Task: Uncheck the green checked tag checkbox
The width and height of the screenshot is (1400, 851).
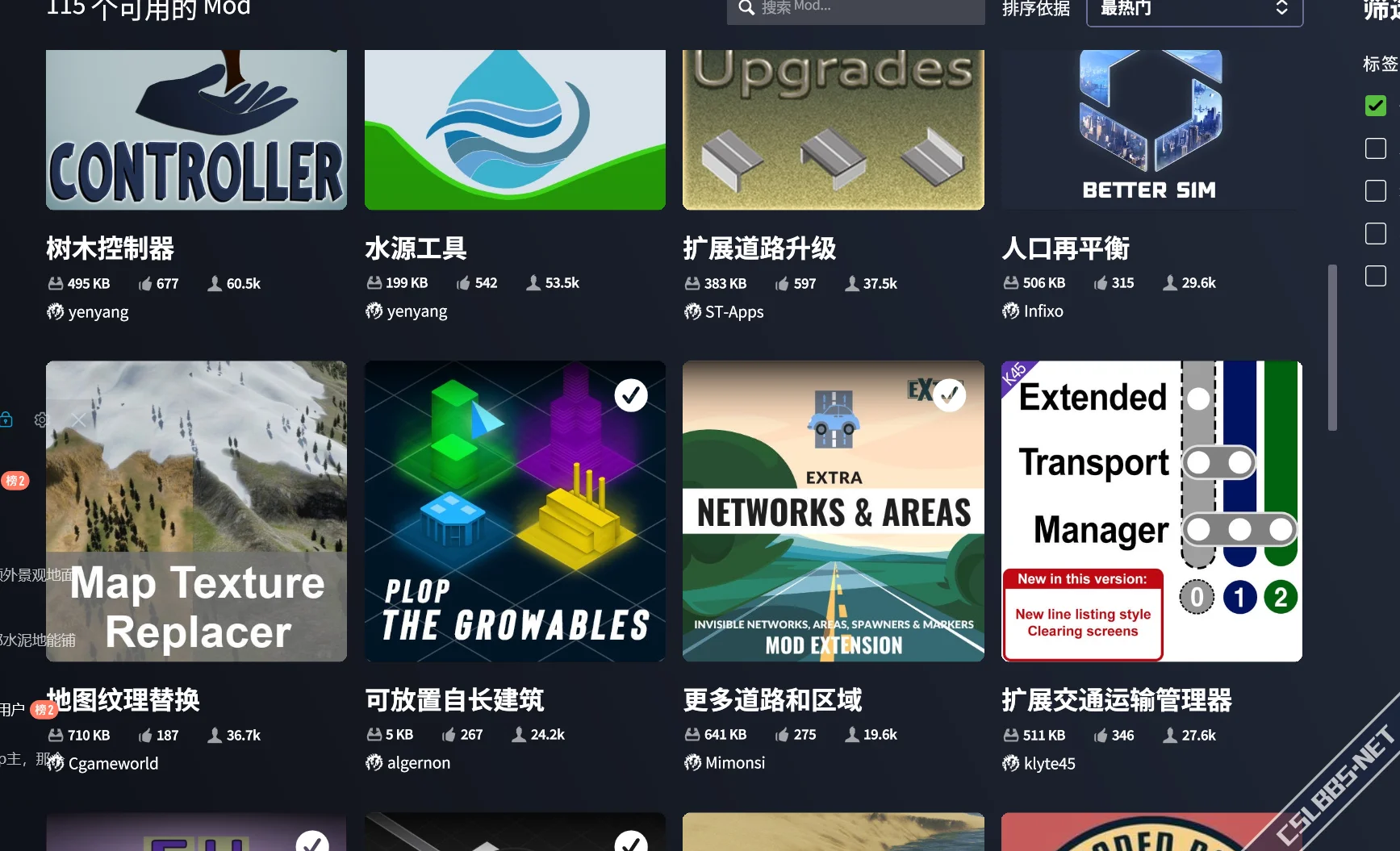Action: coord(1375,106)
